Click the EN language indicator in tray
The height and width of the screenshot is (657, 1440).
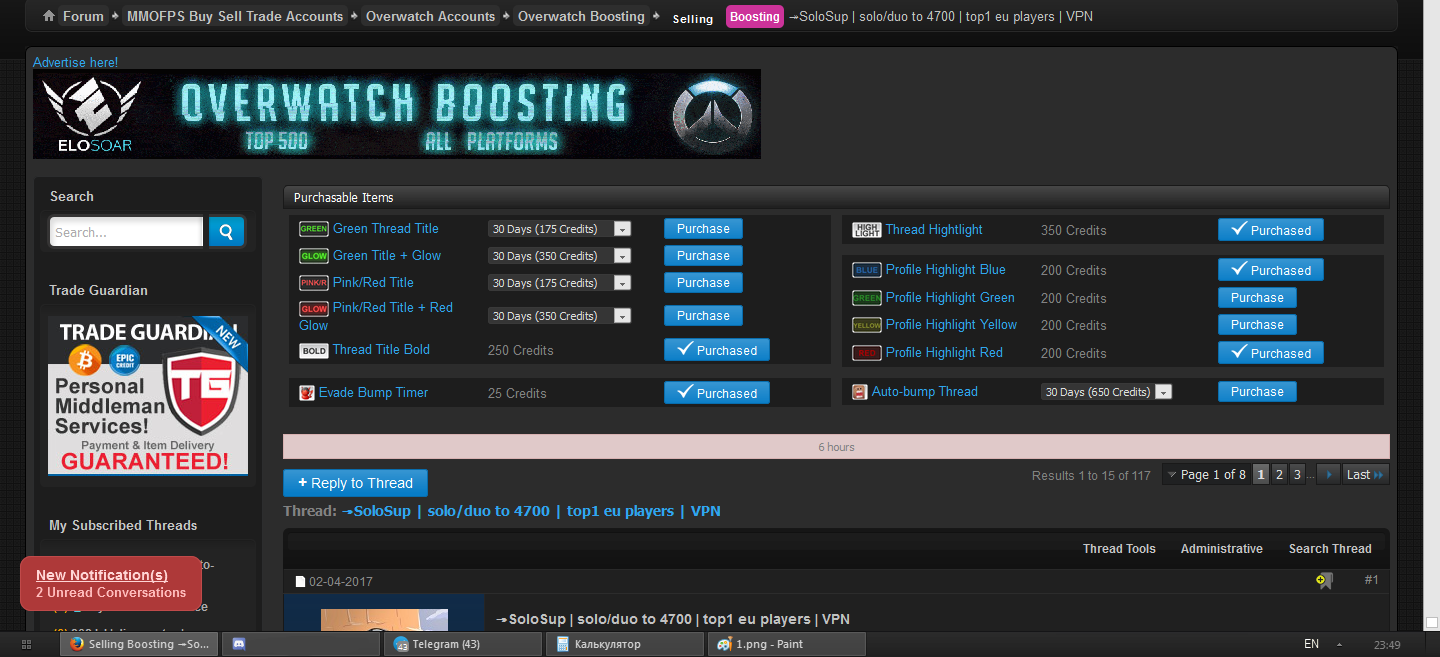click(x=1311, y=644)
